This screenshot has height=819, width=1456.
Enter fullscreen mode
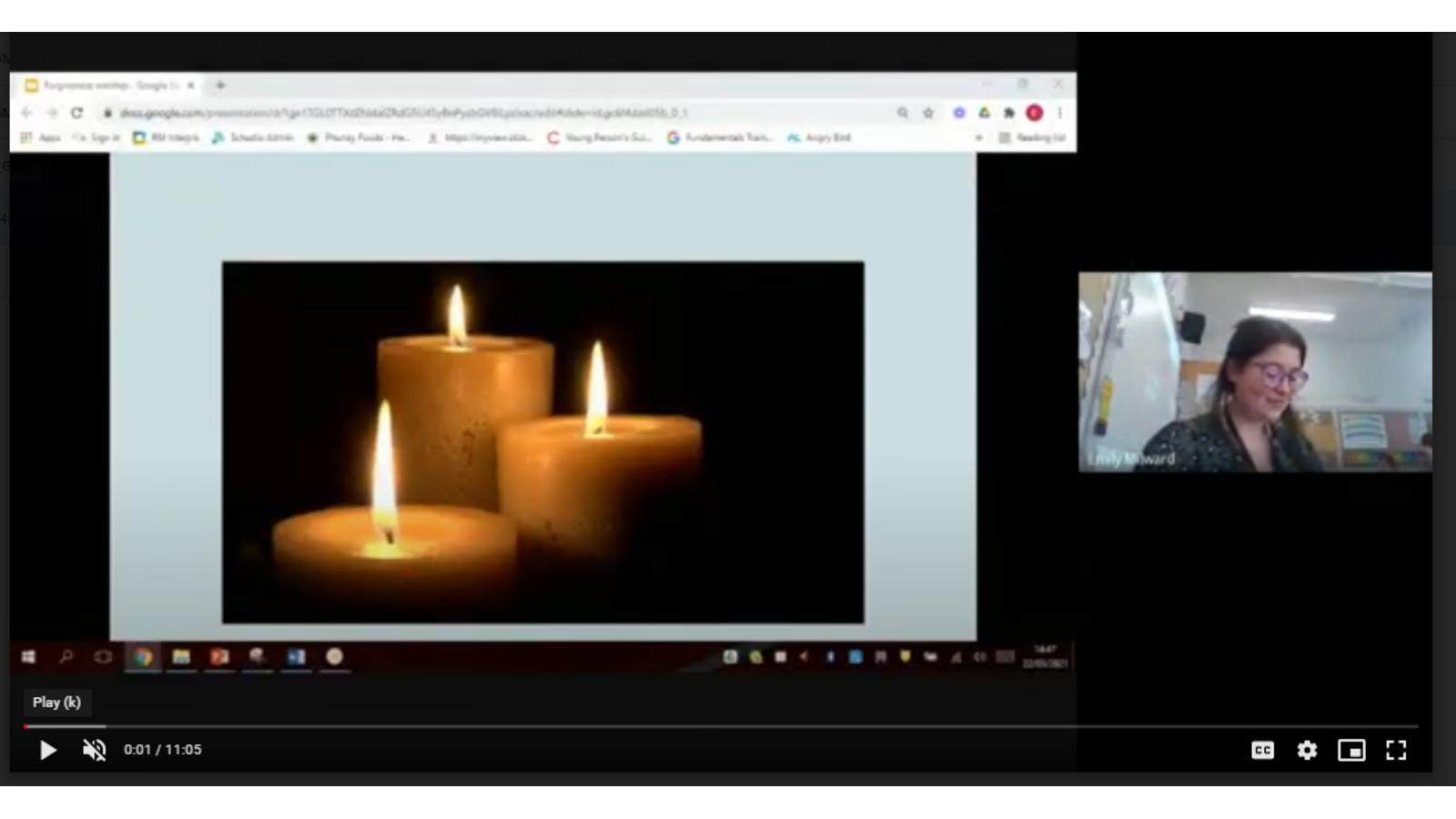point(1396,750)
